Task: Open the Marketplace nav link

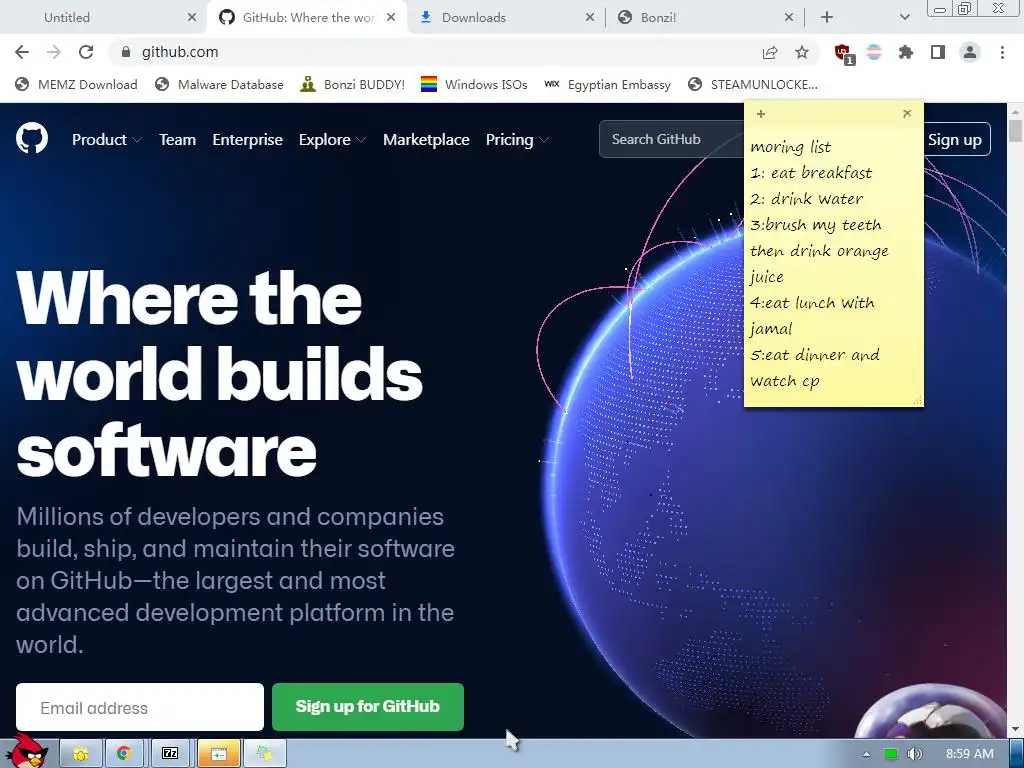Action: point(426,140)
